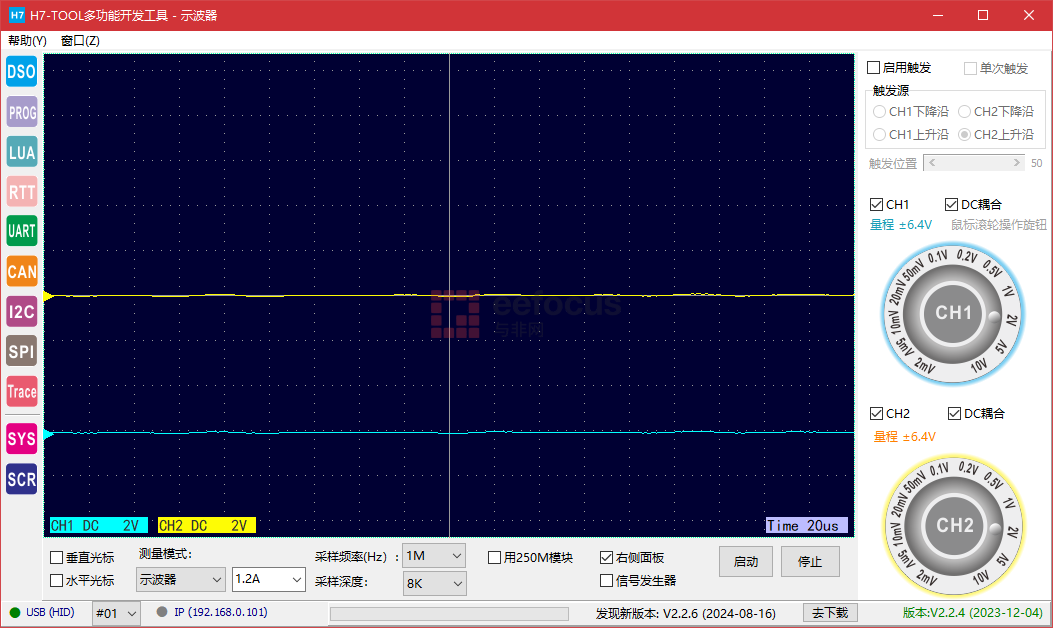Open the UART serial tool

click(21, 231)
